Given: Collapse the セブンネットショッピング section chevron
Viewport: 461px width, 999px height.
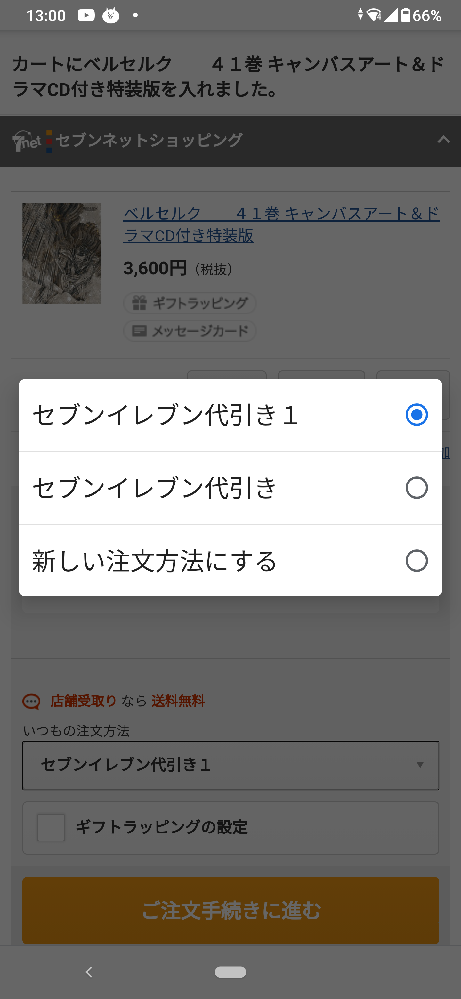Looking at the screenshot, I should [443, 140].
